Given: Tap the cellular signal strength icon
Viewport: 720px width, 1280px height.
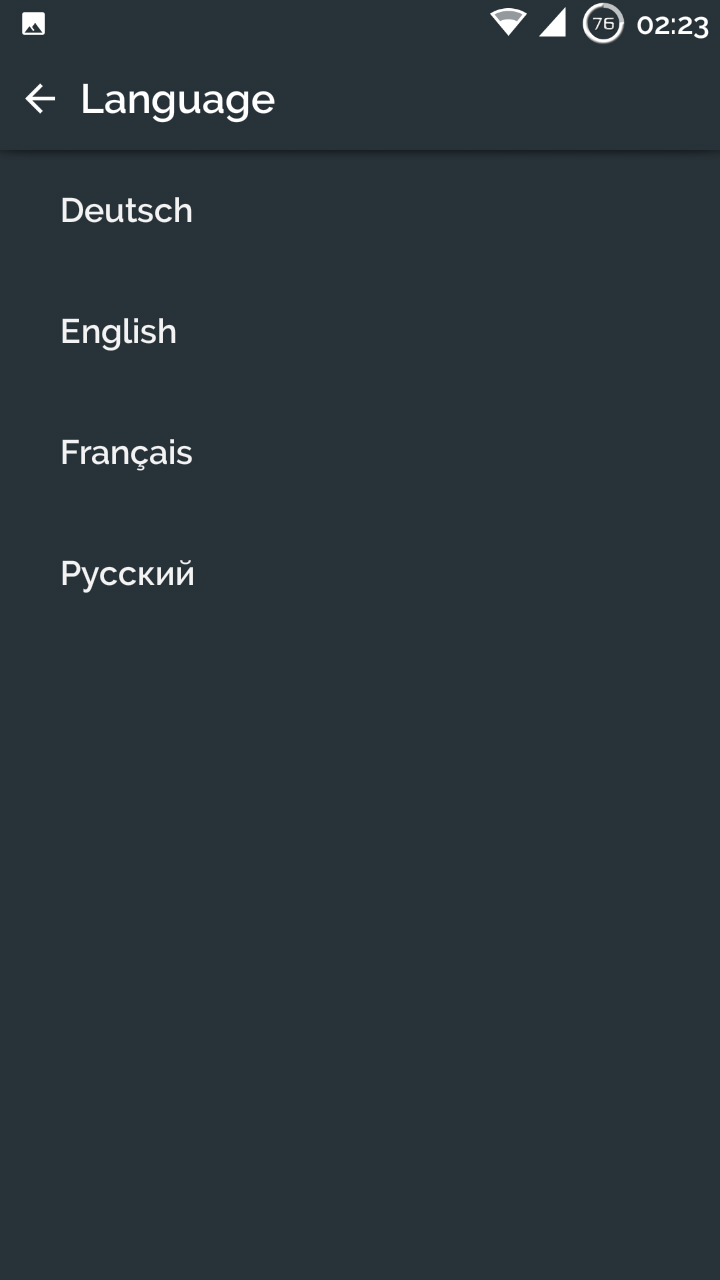Looking at the screenshot, I should pyautogui.click(x=552, y=23).
